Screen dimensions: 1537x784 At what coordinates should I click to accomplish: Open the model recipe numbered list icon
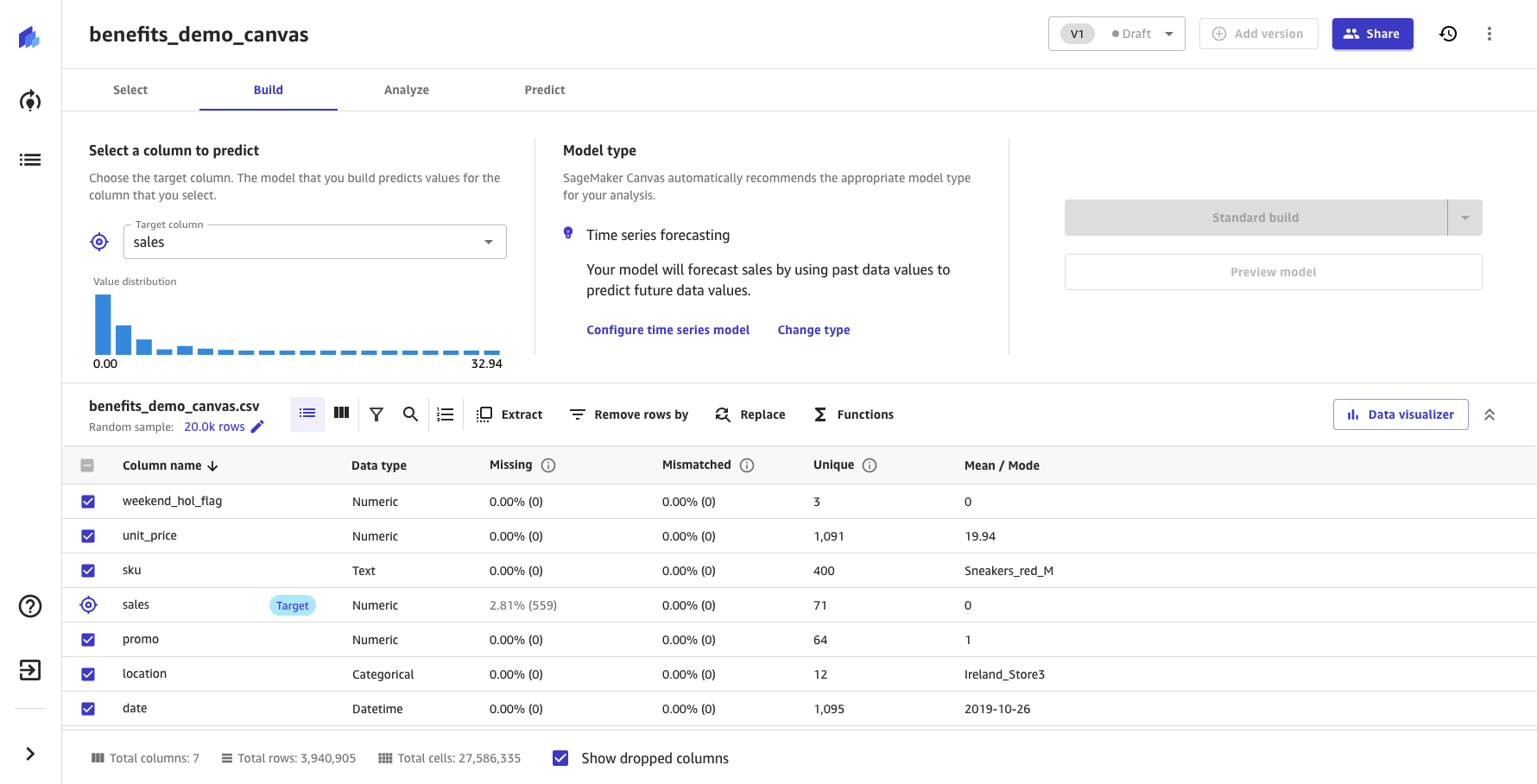pyautogui.click(x=446, y=414)
